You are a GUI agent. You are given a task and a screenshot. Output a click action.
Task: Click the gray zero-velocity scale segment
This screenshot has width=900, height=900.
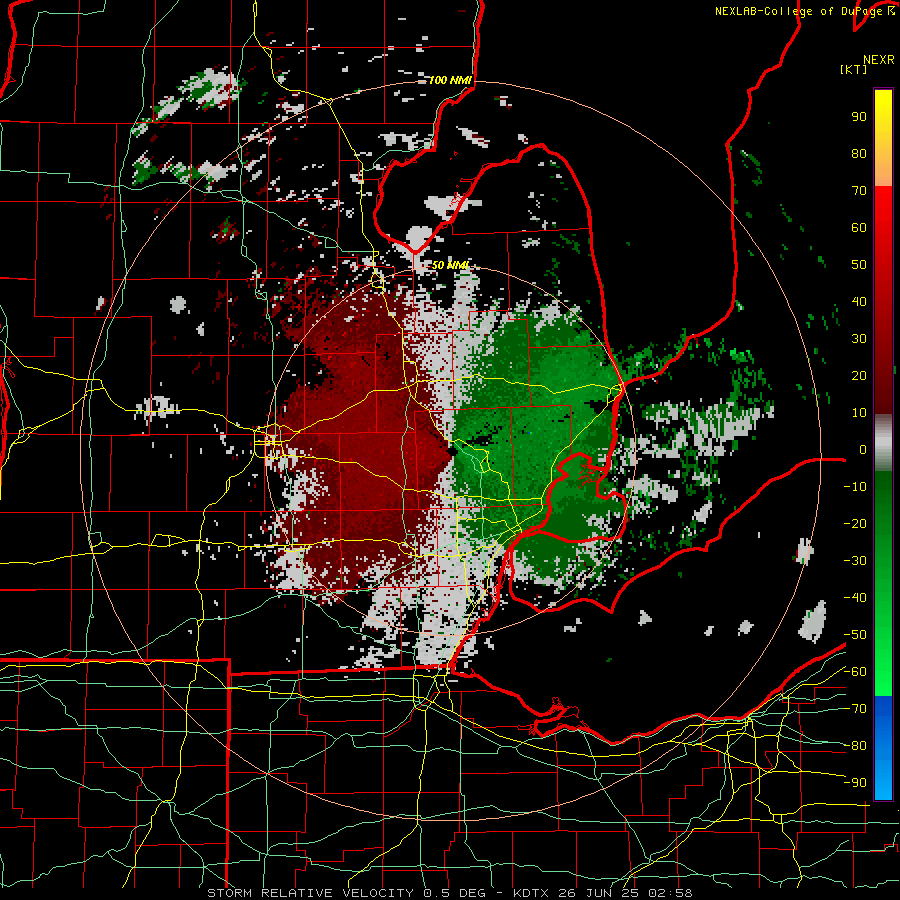883,443
